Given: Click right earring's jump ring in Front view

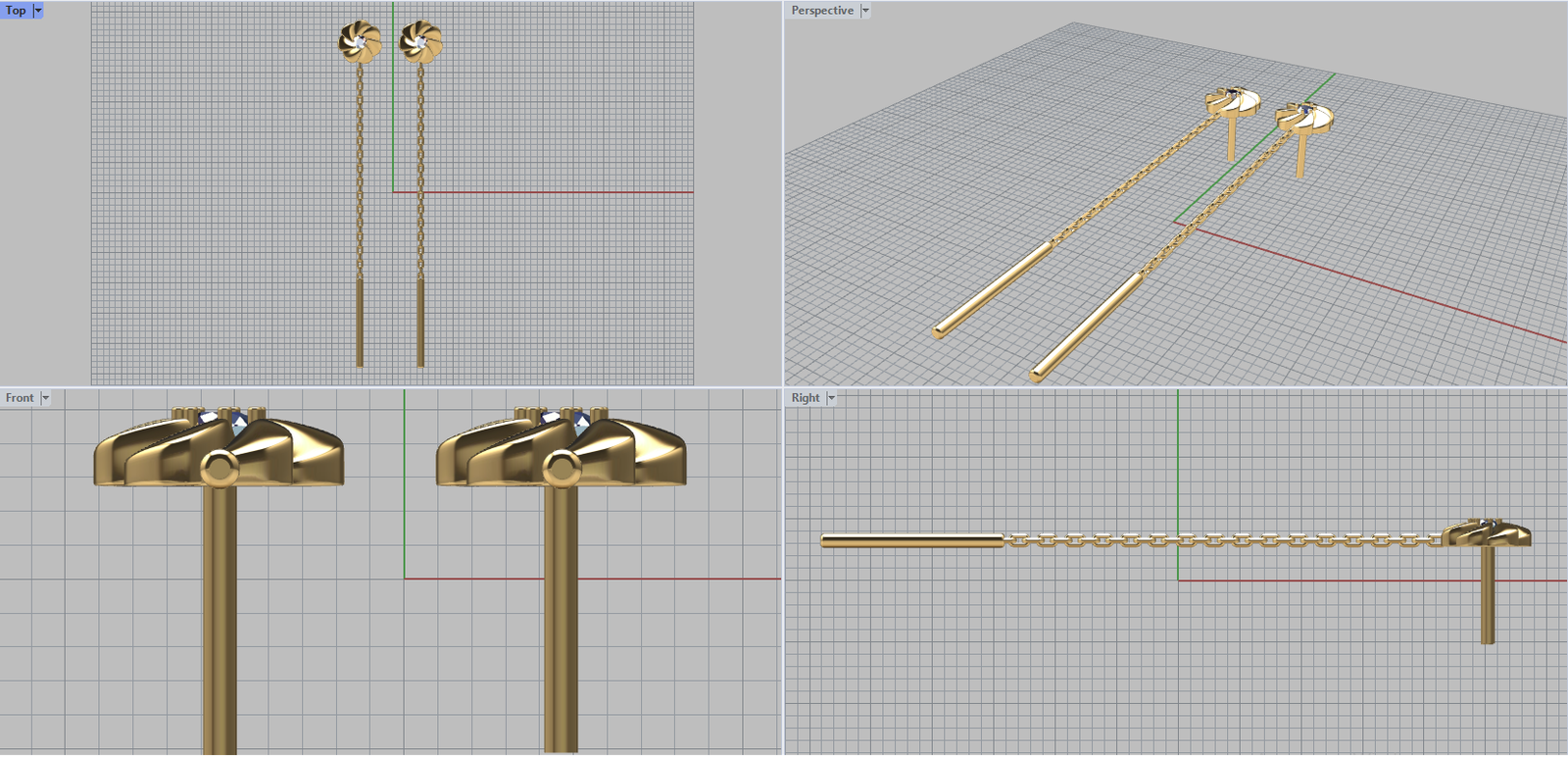Looking at the screenshot, I should pyautogui.click(x=561, y=469).
